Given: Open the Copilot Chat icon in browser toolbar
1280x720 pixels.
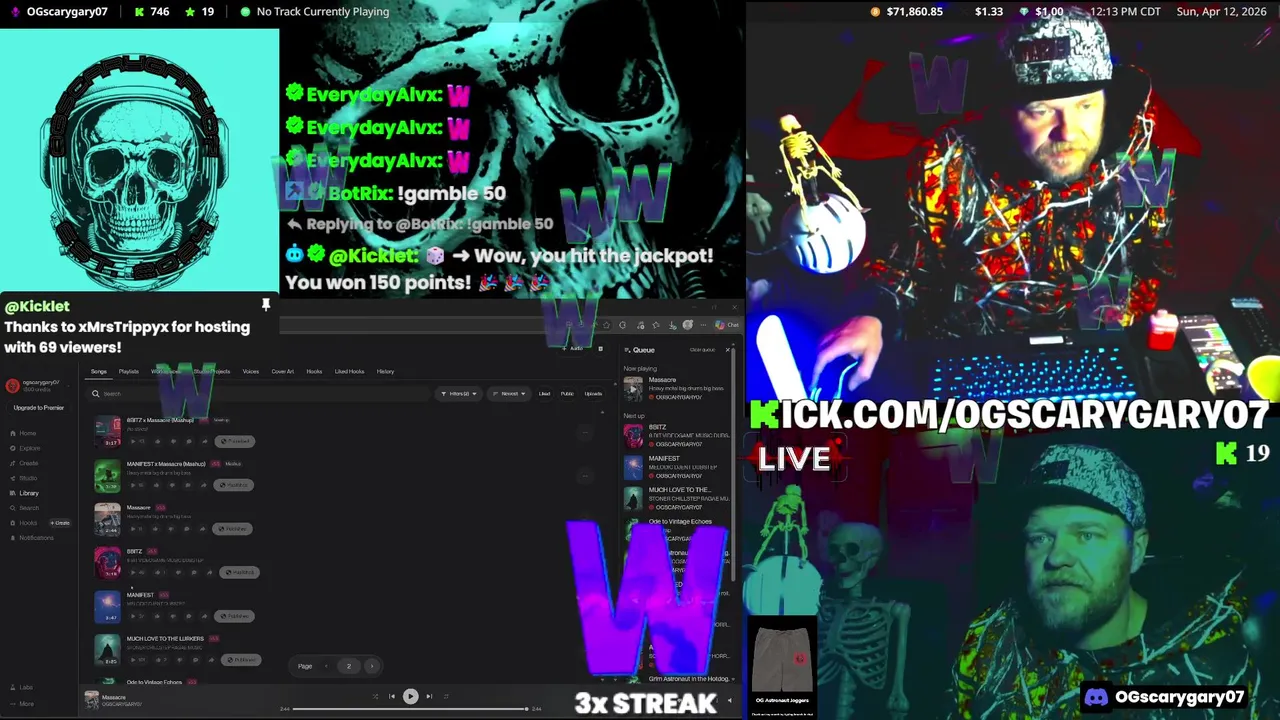Looking at the screenshot, I should [727, 324].
